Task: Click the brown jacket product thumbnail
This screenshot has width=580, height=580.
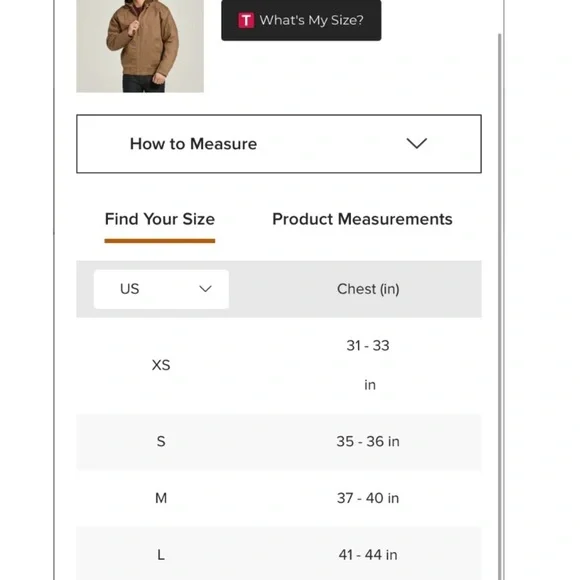Action: (140, 46)
